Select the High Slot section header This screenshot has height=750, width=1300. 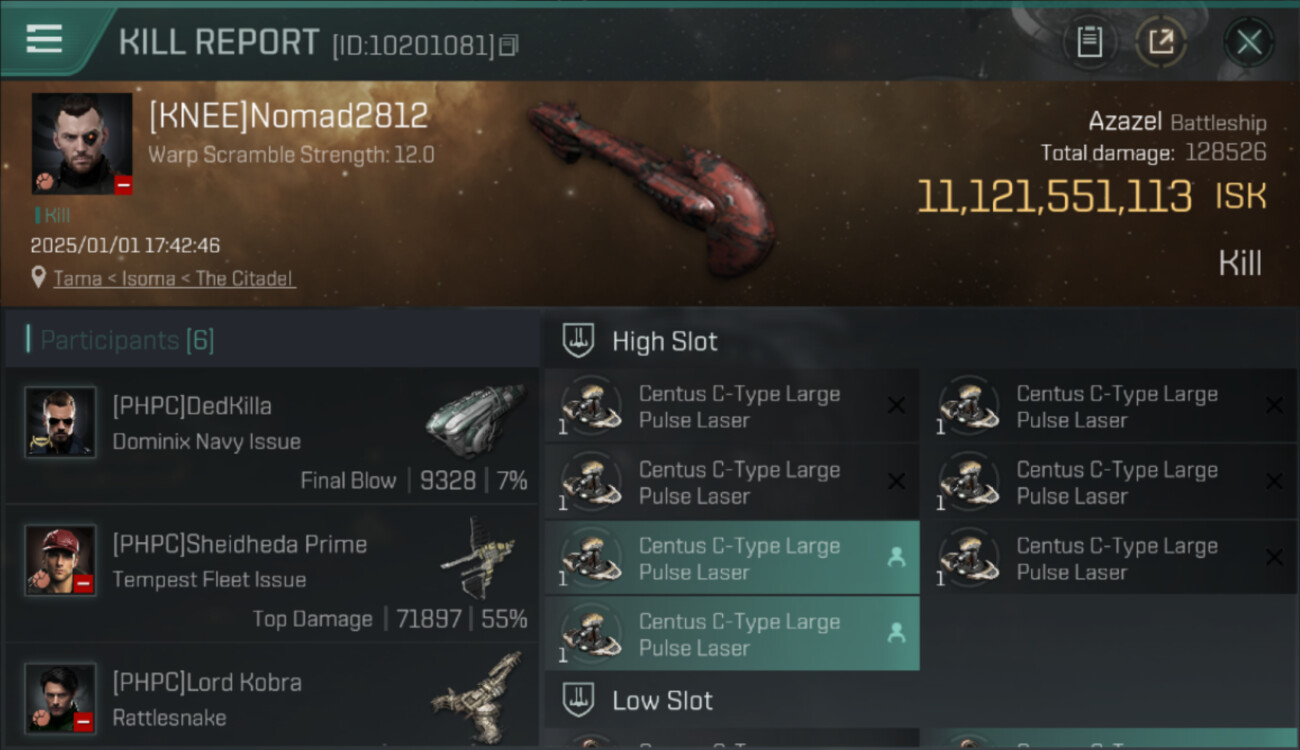[665, 341]
